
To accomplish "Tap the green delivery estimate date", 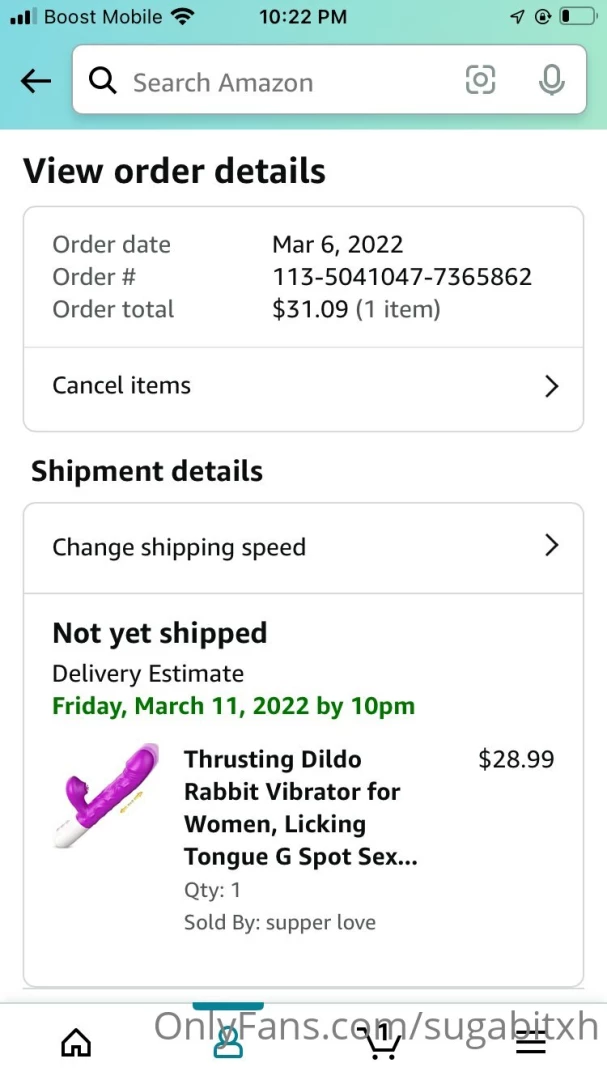I will (233, 706).
